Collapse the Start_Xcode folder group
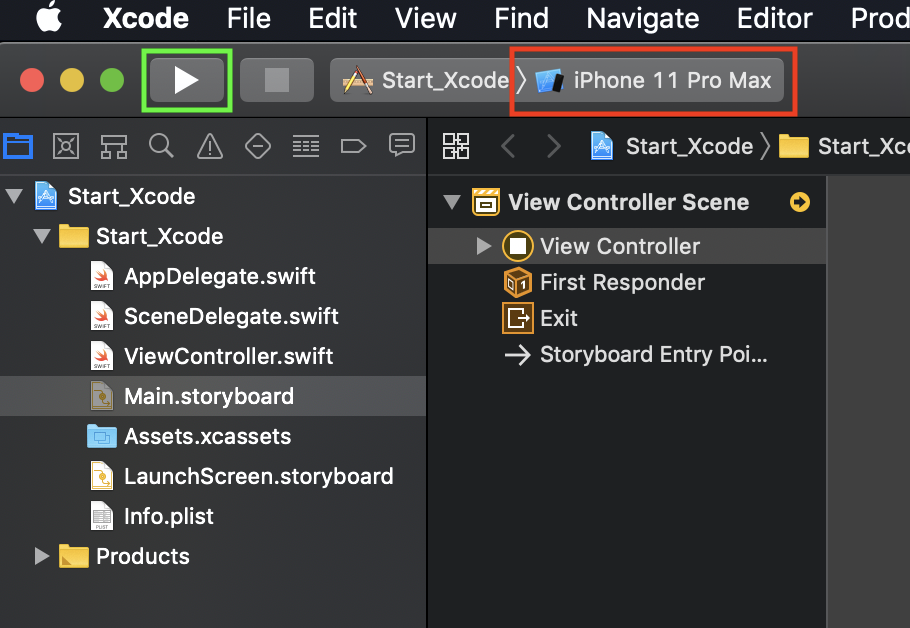The image size is (910, 628). pos(42,236)
